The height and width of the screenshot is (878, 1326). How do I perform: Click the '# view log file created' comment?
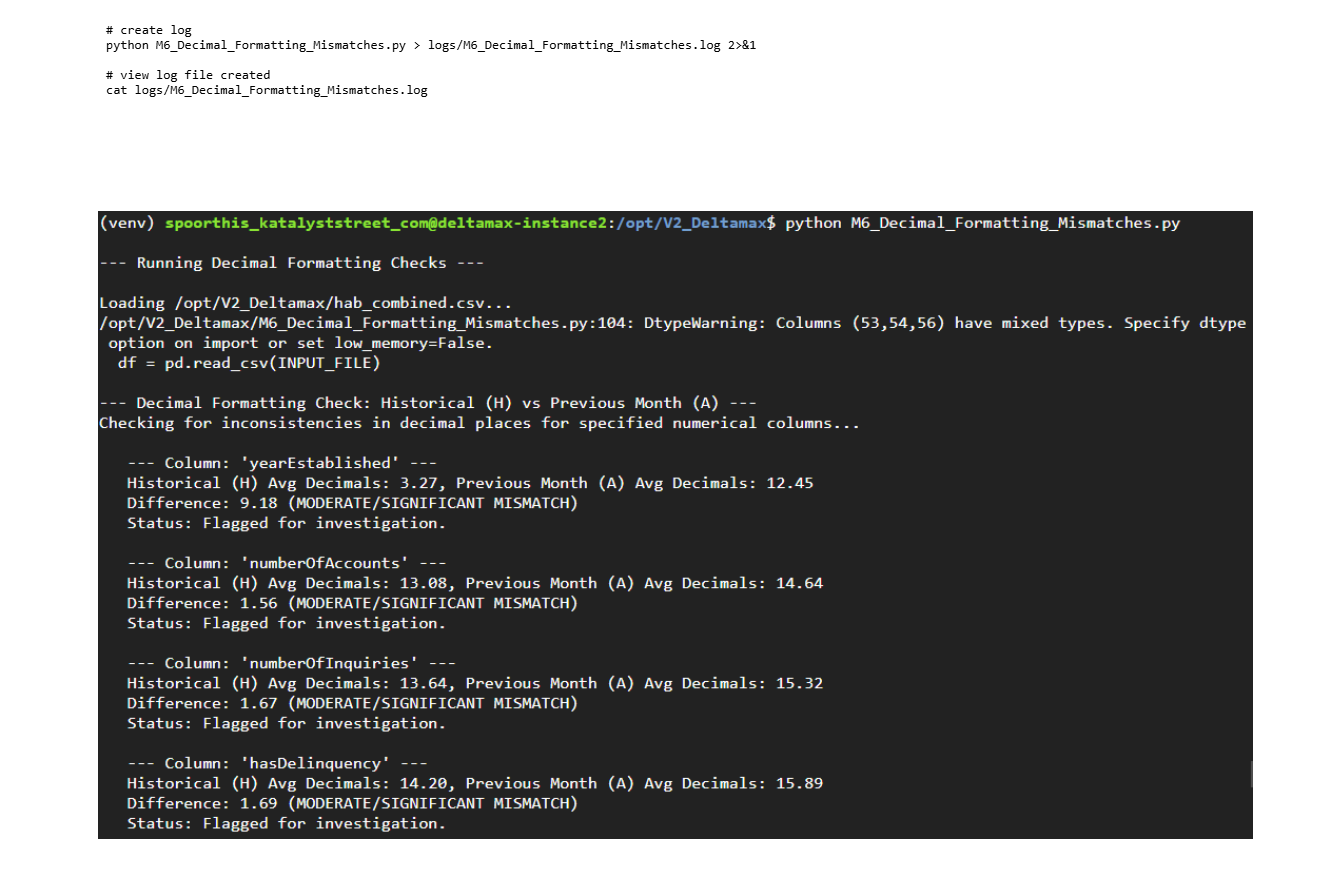pyautogui.click(x=188, y=75)
